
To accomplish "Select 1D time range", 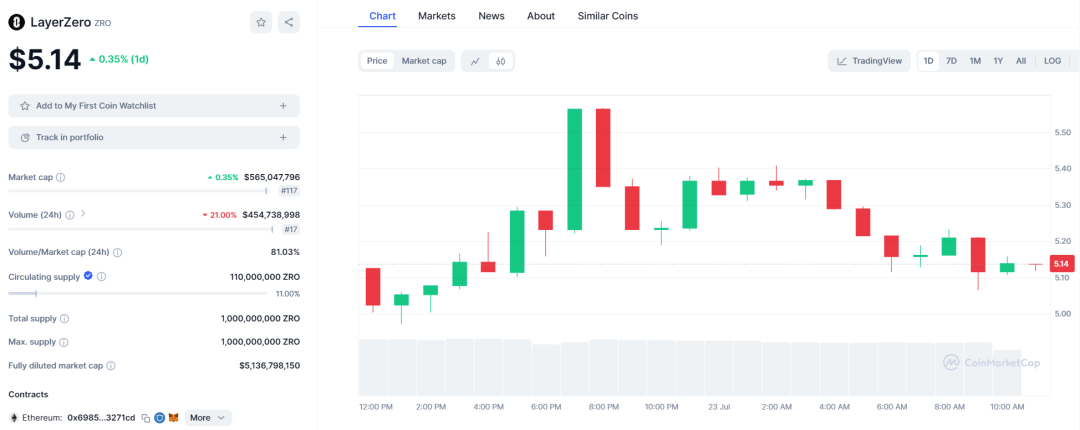I will click(928, 61).
